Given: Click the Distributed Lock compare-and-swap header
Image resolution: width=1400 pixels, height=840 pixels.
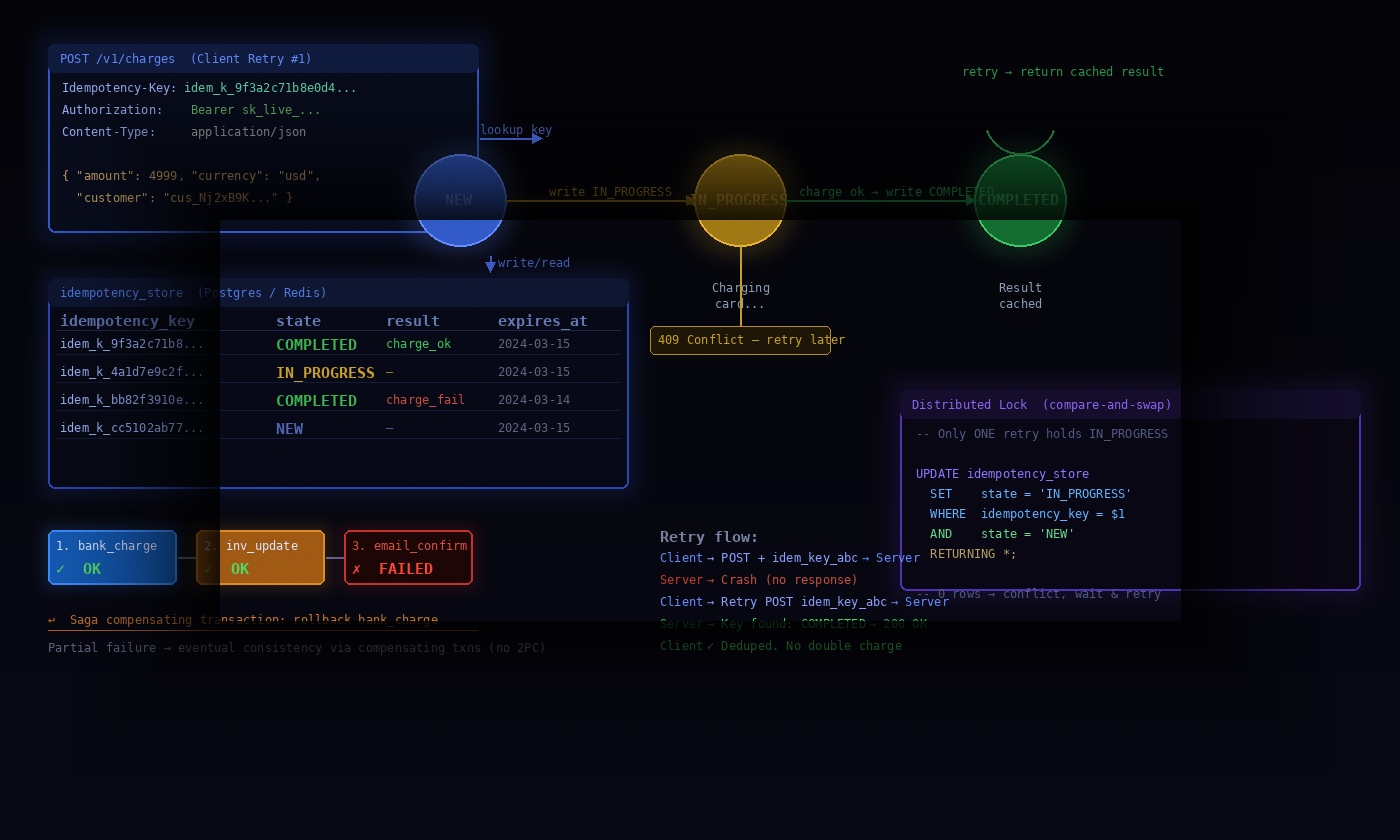Looking at the screenshot, I should click(x=1130, y=405).
